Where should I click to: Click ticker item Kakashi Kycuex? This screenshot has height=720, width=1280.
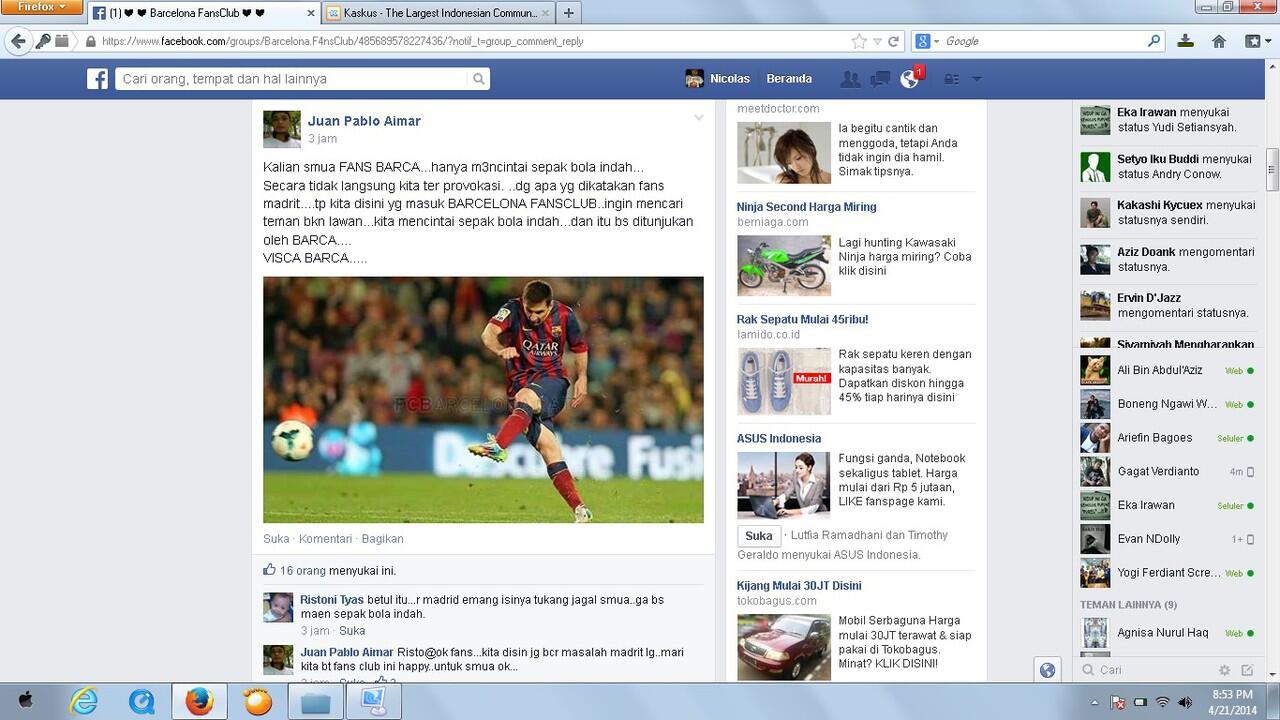click(1167, 213)
